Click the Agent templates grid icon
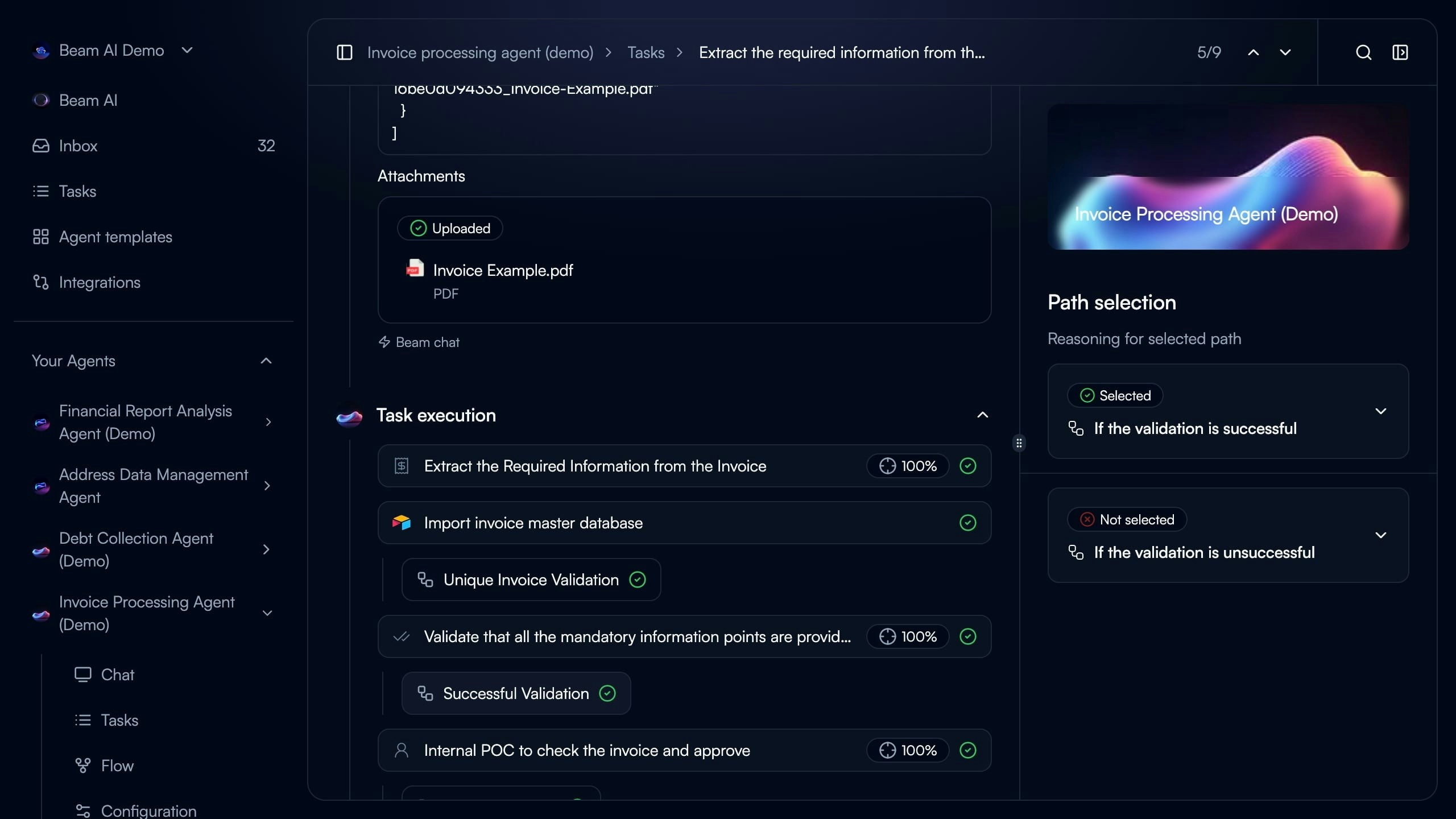This screenshot has height=819, width=1456. (41, 237)
